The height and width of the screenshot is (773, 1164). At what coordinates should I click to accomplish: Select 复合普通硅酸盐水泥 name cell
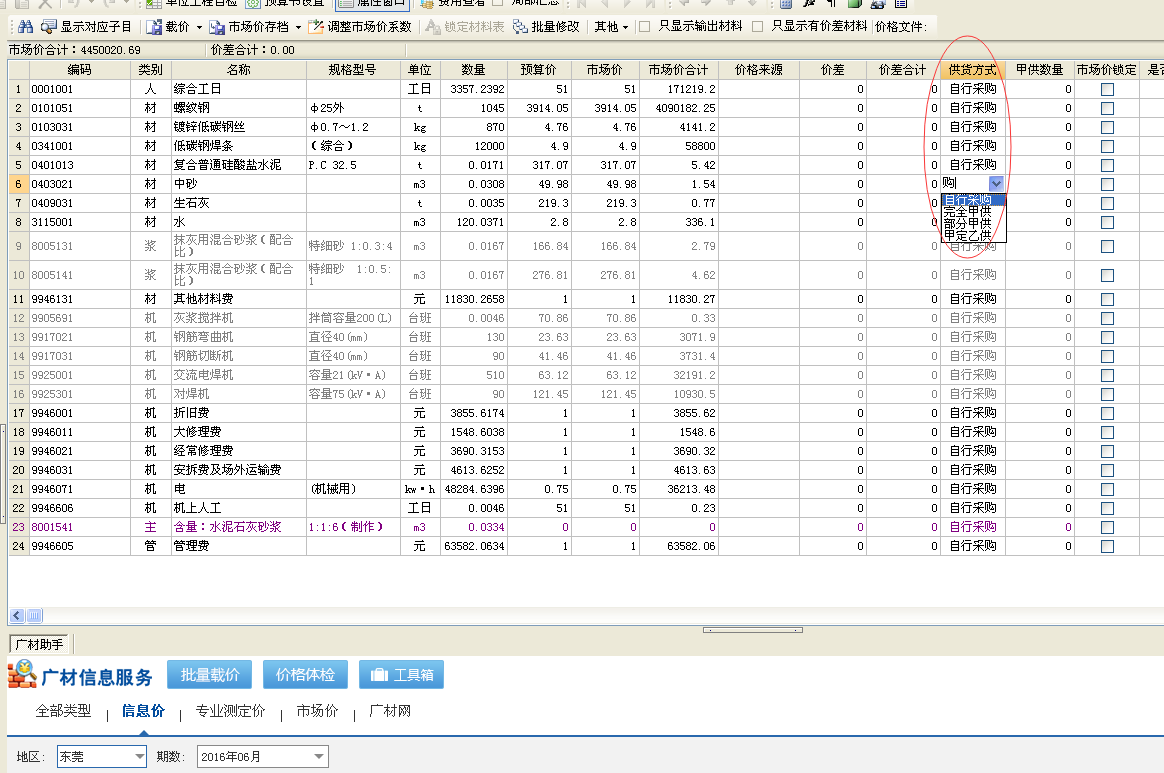[x=238, y=165]
